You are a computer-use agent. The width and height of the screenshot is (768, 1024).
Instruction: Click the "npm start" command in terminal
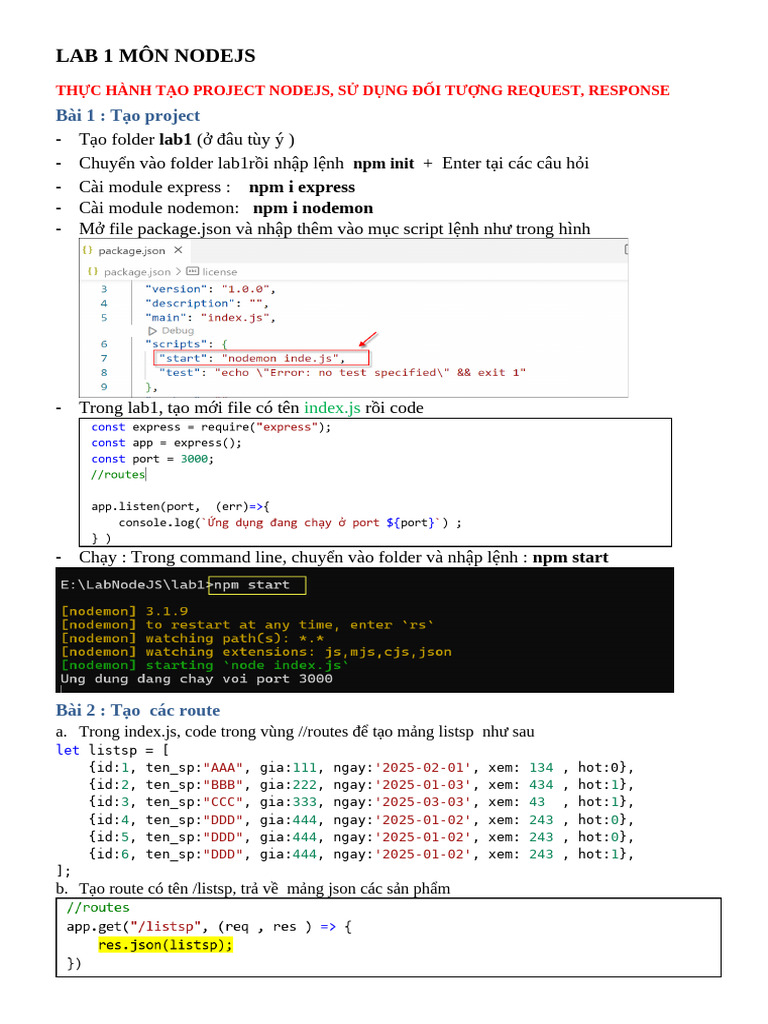click(x=251, y=585)
